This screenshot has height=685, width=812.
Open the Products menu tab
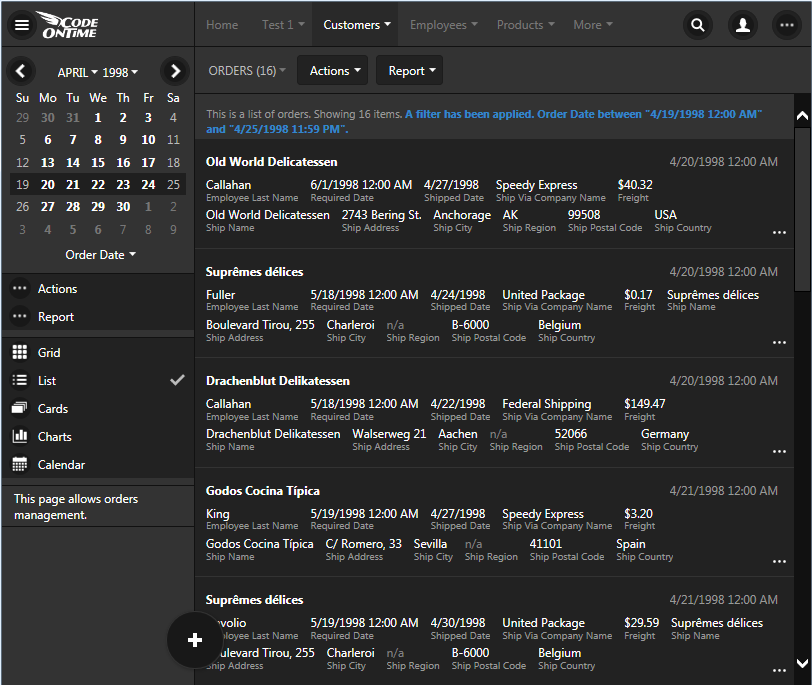pos(526,25)
